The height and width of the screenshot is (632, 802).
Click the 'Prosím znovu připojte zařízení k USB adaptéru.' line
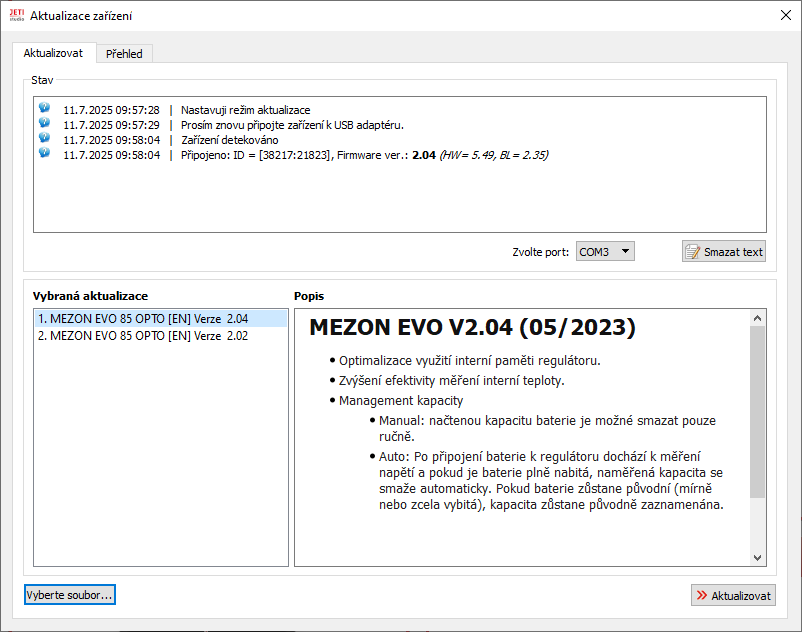[x=292, y=125]
